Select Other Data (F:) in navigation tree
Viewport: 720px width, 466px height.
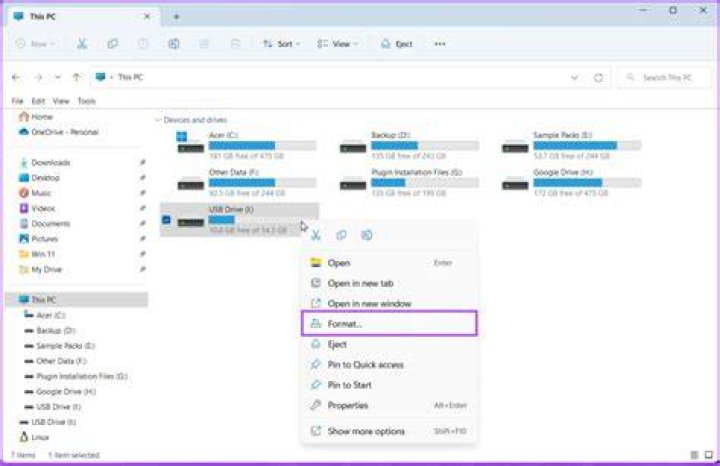point(56,361)
